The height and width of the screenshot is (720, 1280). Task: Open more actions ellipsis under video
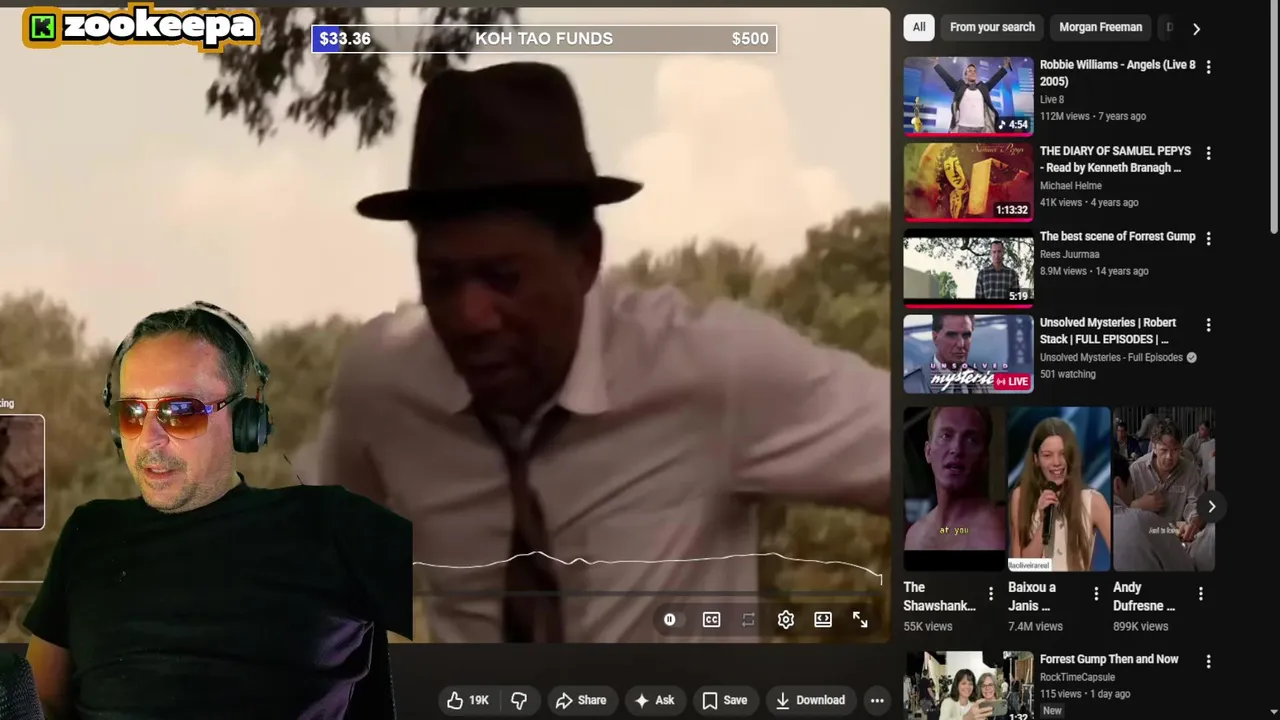(x=877, y=700)
